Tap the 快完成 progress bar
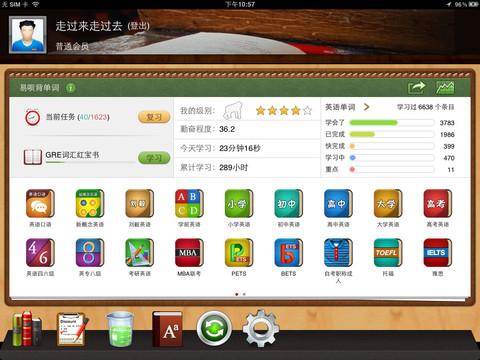Screen dimensions: 480x360 click(x=392, y=146)
